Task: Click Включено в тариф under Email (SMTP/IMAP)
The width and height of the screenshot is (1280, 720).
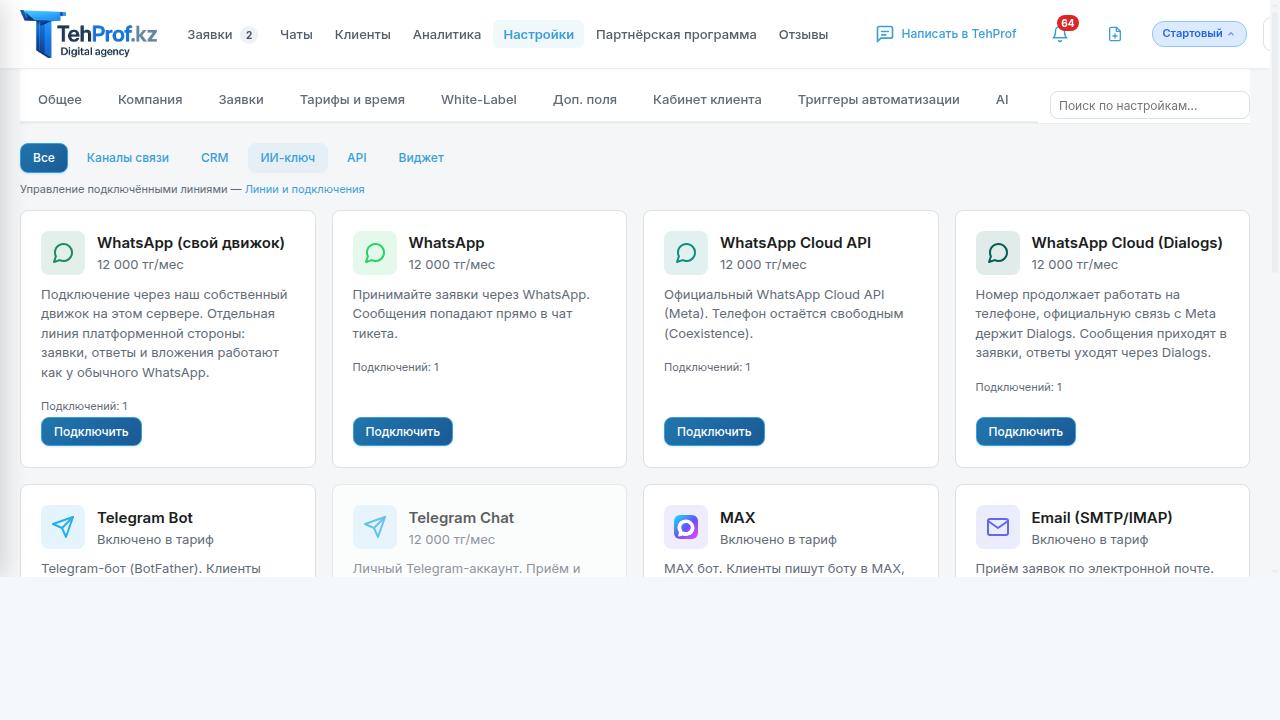Action: (x=1090, y=540)
